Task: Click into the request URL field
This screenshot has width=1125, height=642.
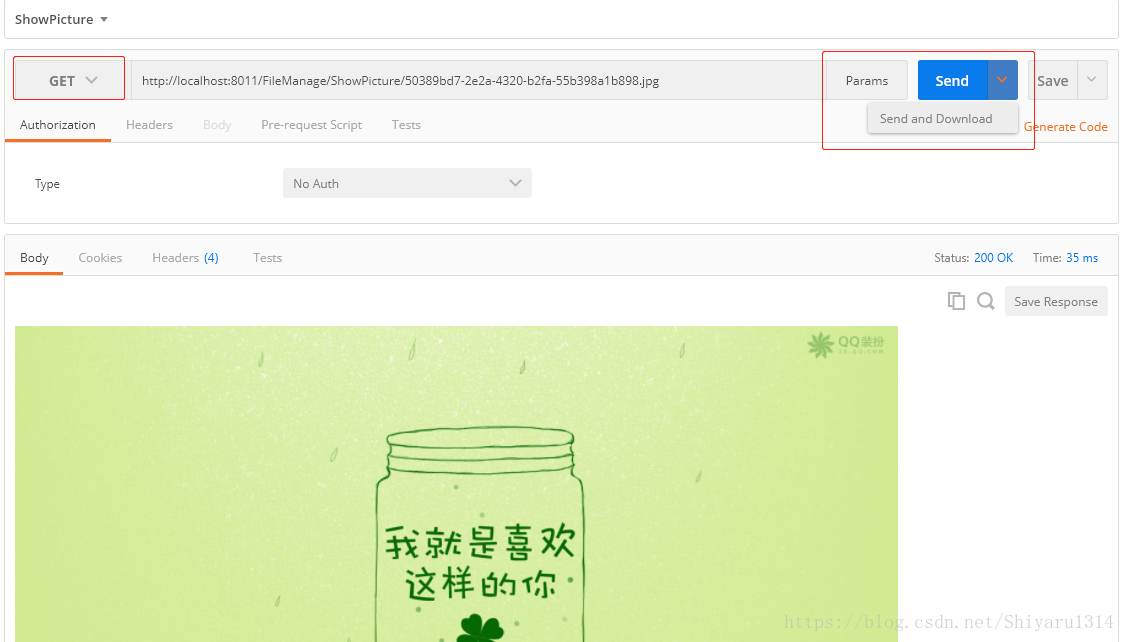Action: 477,80
